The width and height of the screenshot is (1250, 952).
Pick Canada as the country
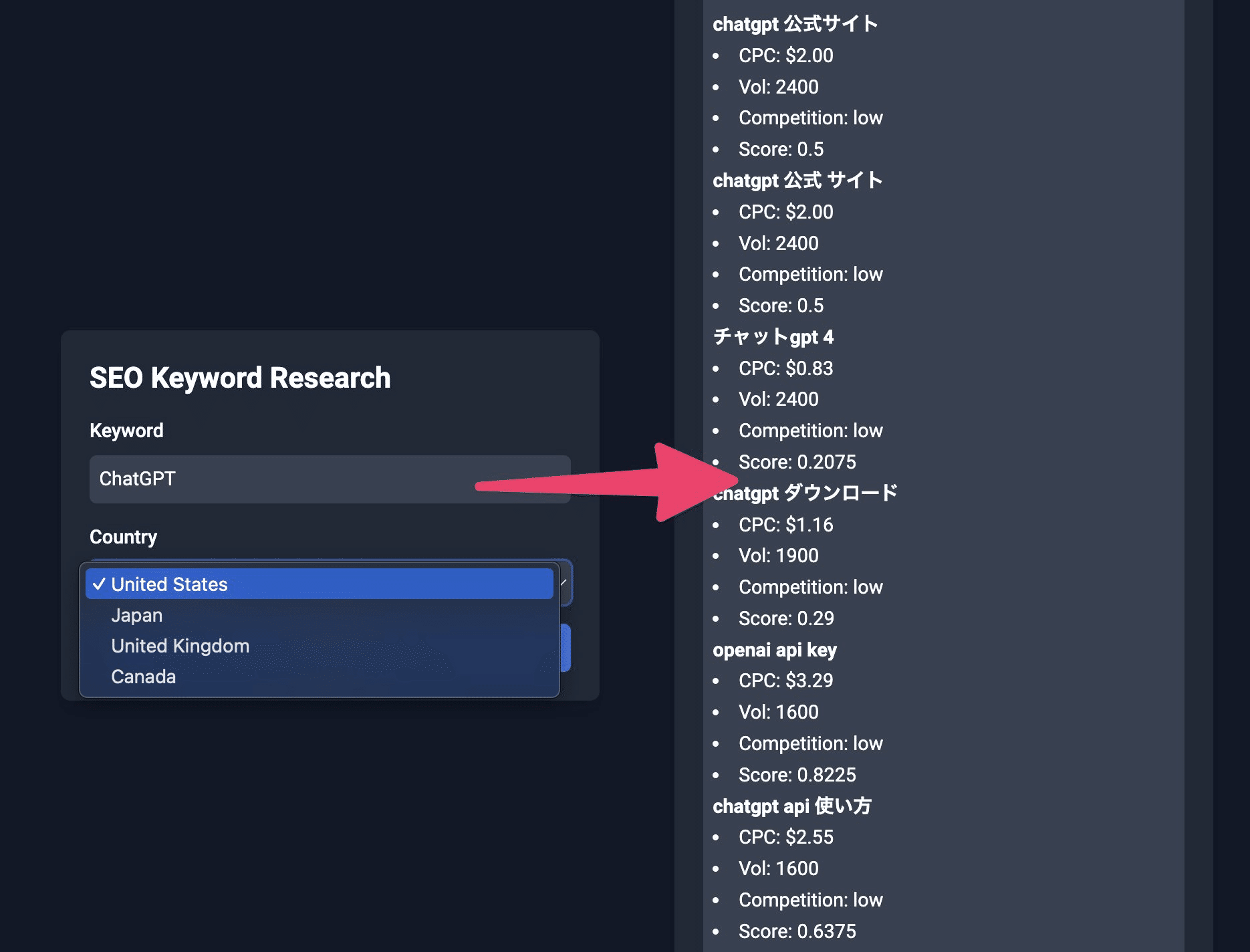coord(143,677)
